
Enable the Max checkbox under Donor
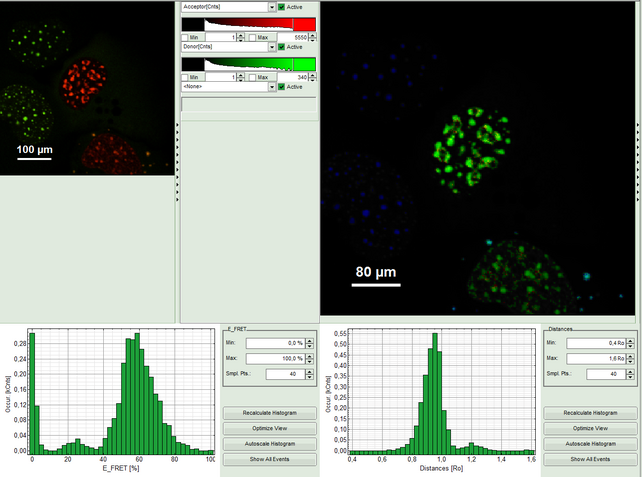(252, 77)
